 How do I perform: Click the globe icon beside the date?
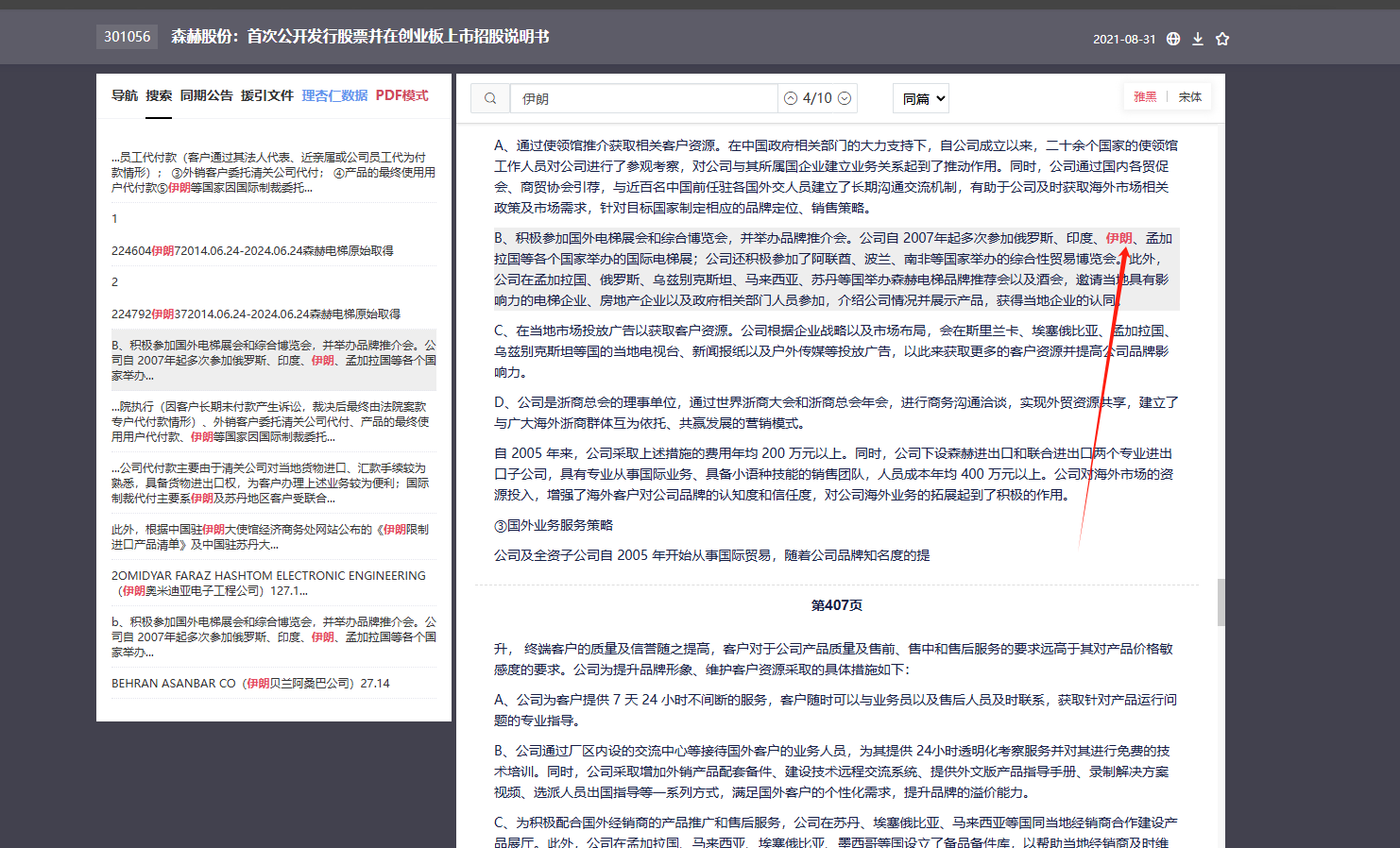1173,39
